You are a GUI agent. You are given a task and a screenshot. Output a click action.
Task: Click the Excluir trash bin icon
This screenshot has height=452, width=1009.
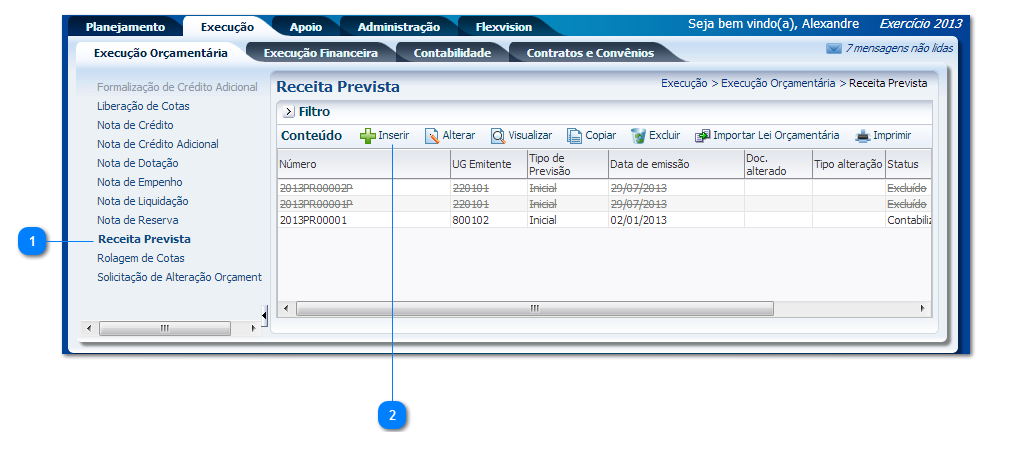pos(638,136)
